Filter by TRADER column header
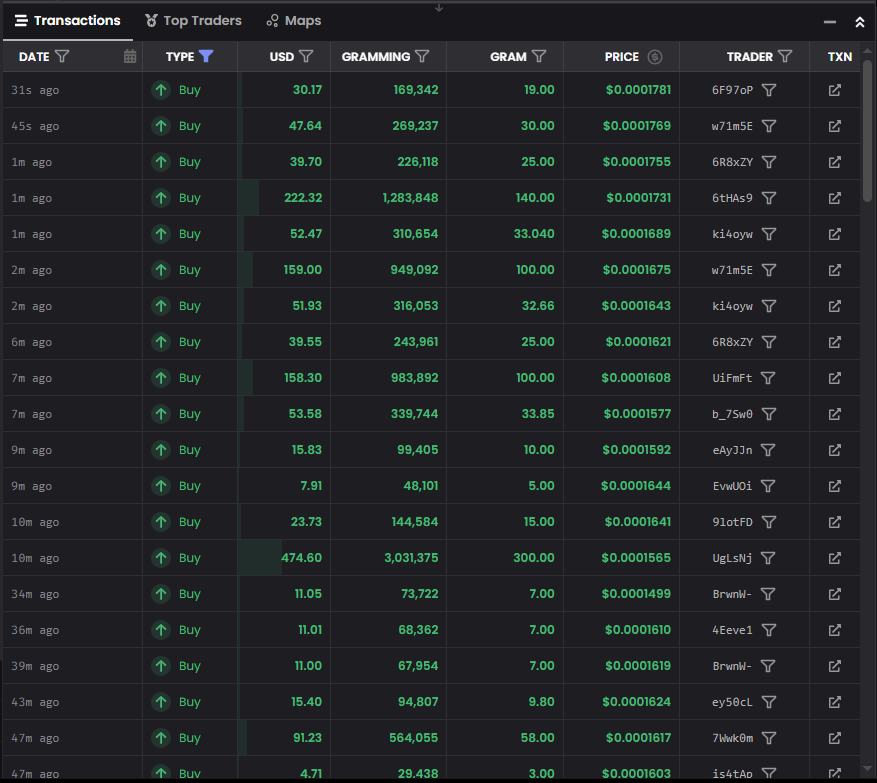 tap(785, 56)
